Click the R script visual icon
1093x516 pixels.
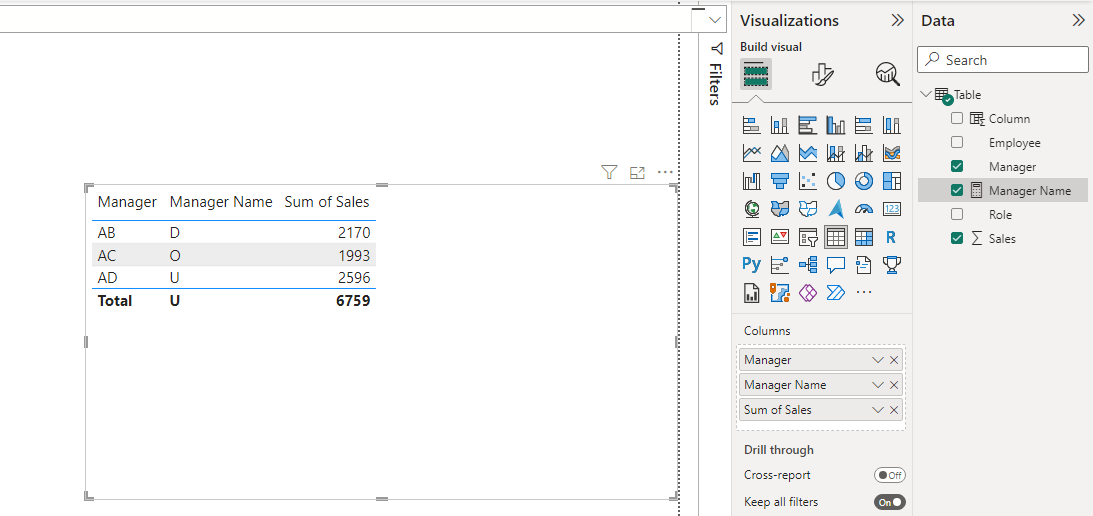point(892,237)
